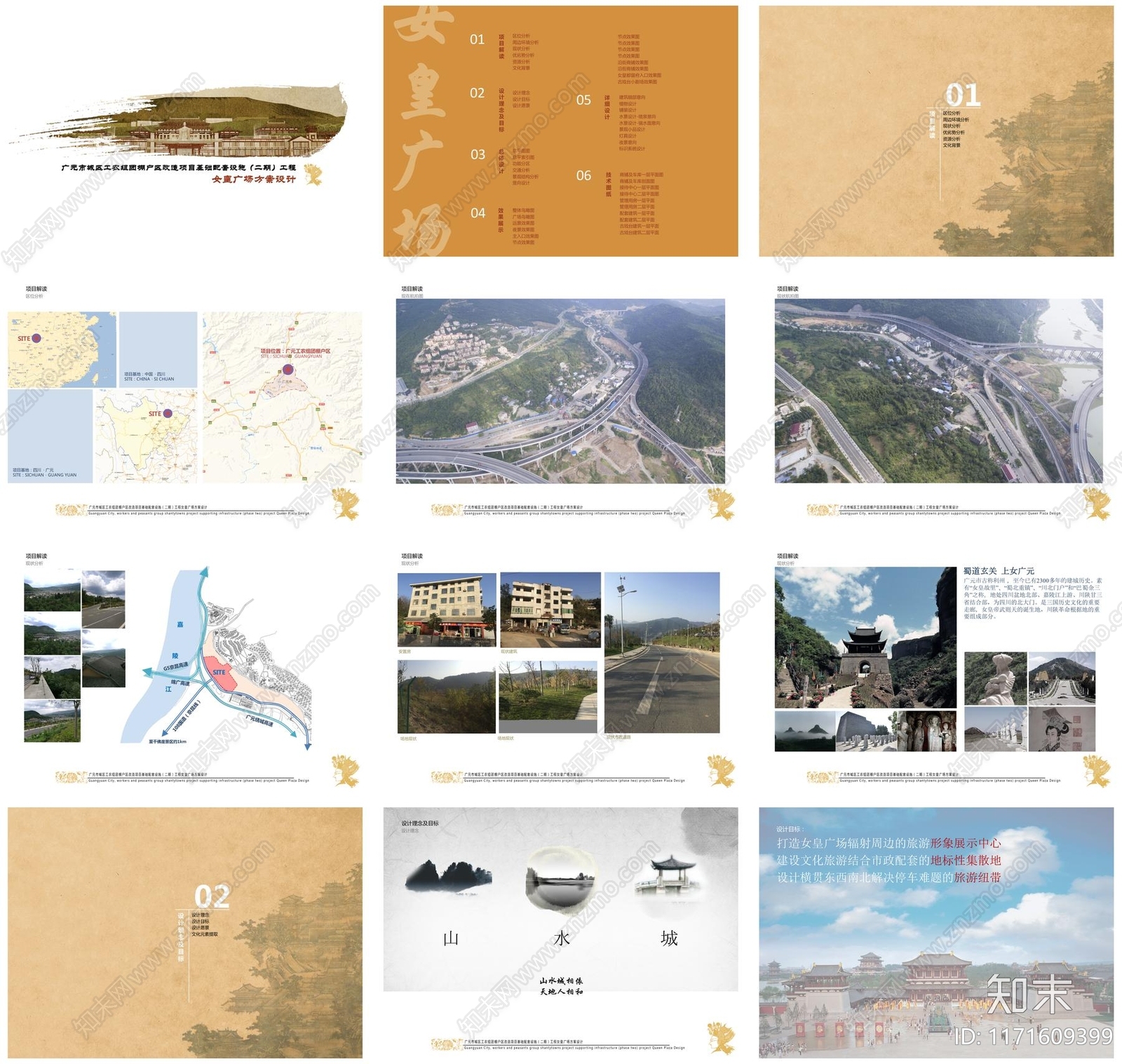Click the palace complex rendering on the goals slide

(x=936, y=1003)
